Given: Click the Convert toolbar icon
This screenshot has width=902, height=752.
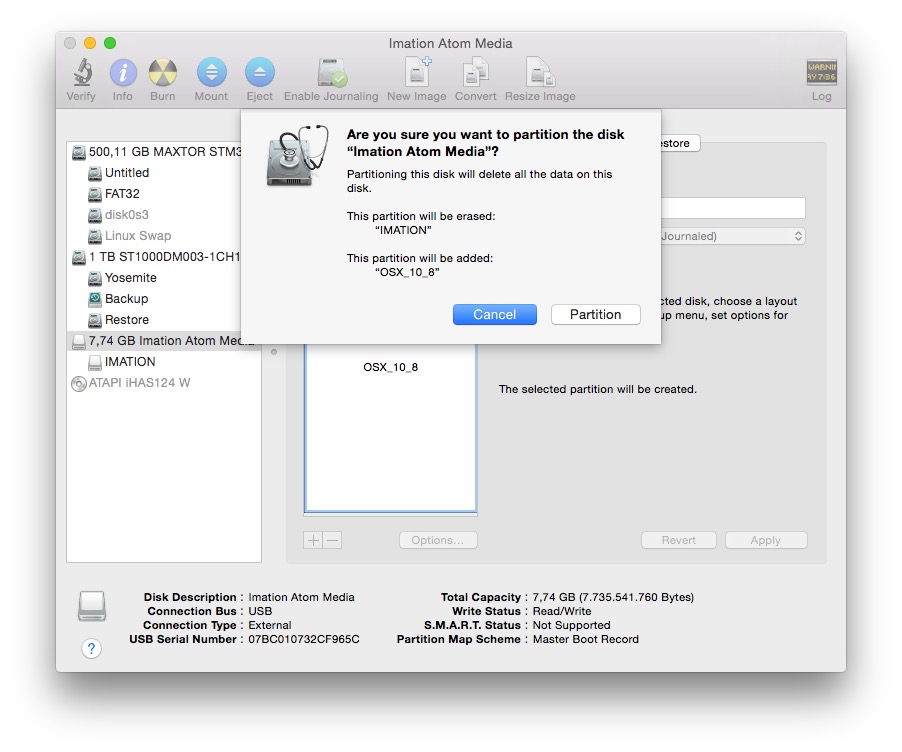Looking at the screenshot, I should (475, 74).
